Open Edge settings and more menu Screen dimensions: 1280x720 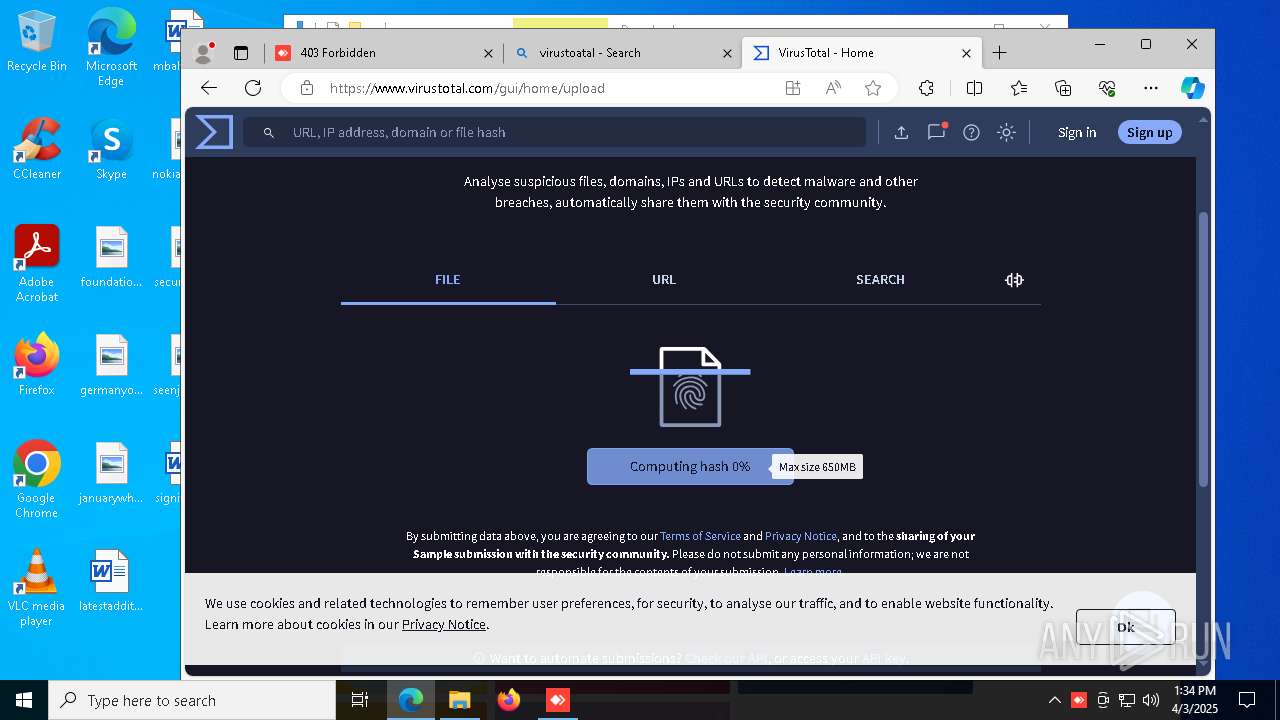coord(1150,88)
